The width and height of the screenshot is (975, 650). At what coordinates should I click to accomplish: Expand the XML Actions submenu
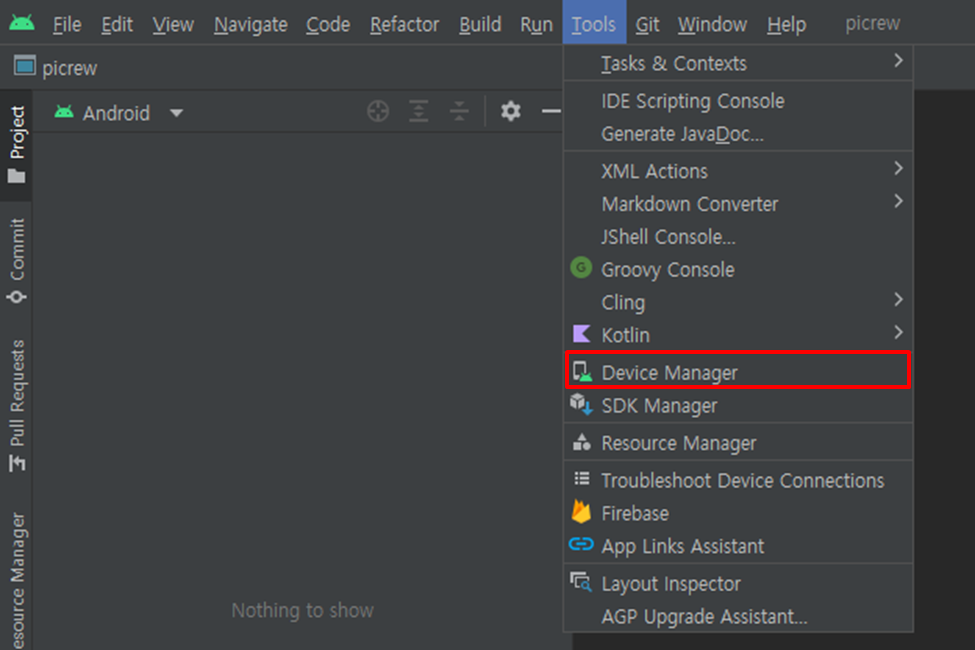[737, 170]
